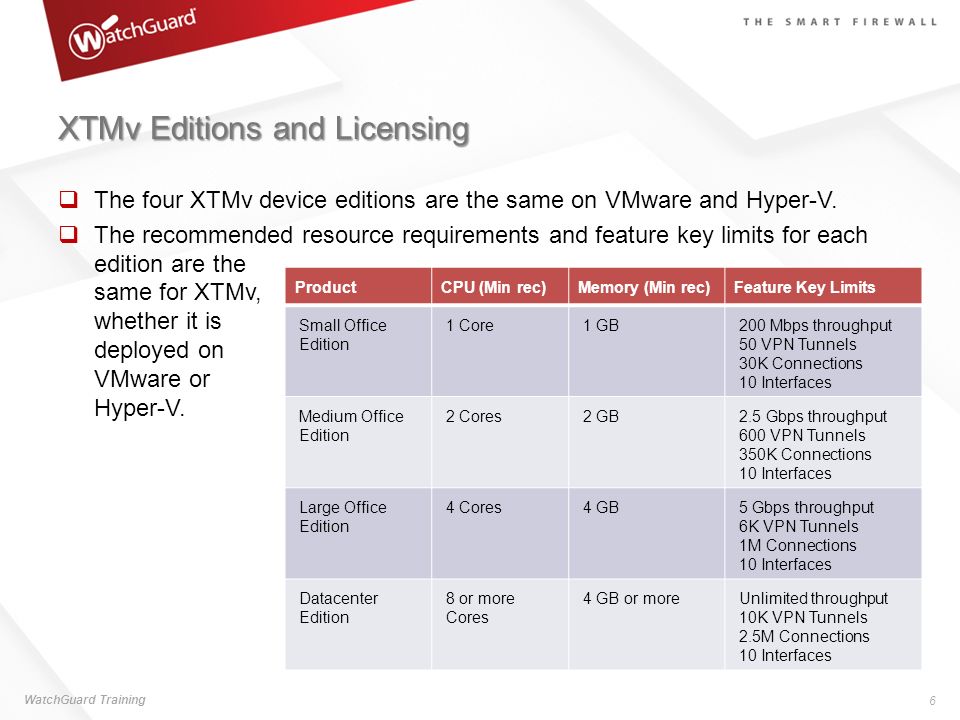Click '600 VPN Tunnels' text
Screen dimensions: 960x720
click(801, 435)
